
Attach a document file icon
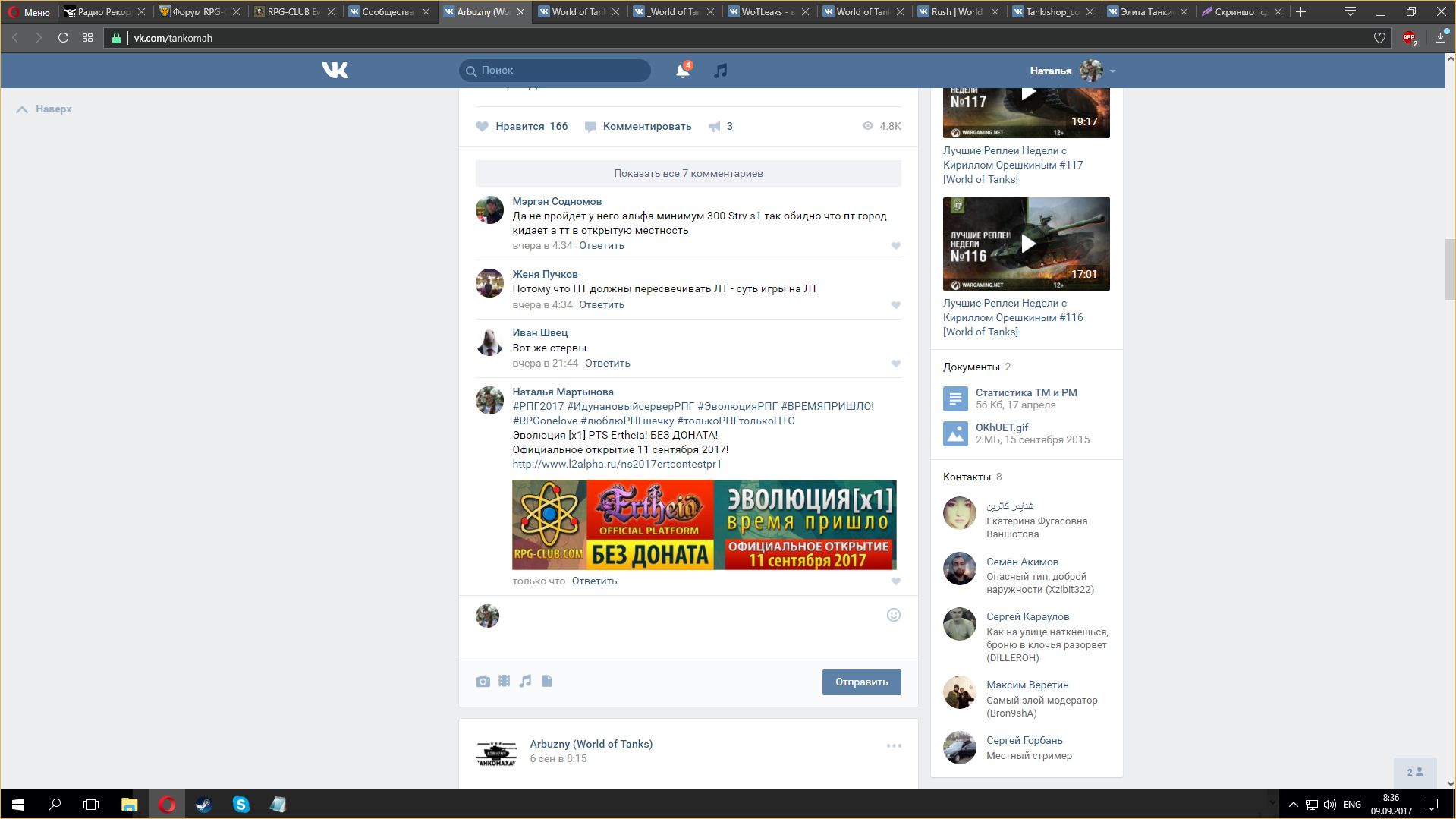(x=547, y=681)
